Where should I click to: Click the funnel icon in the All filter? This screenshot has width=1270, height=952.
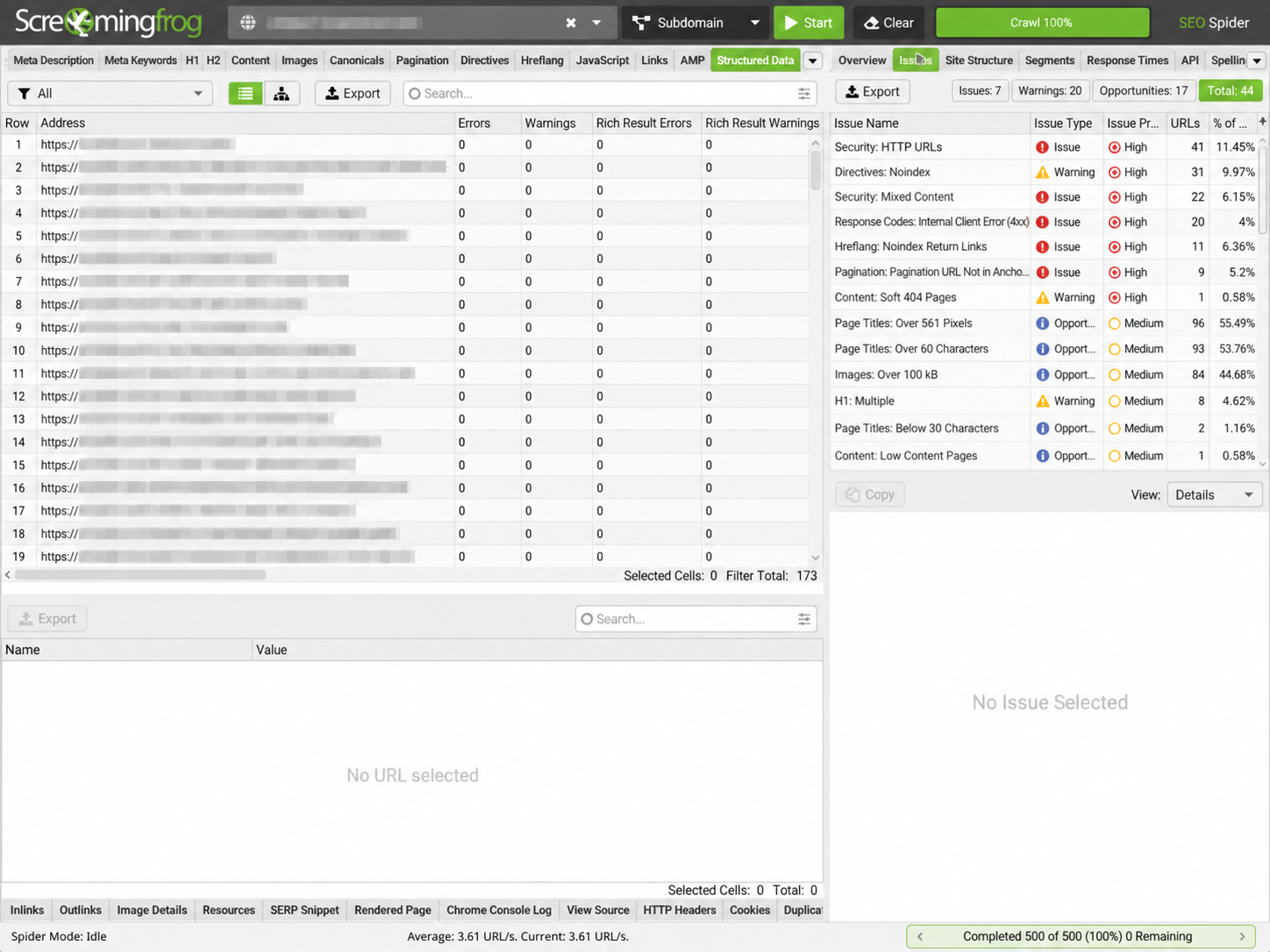coord(24,94)
